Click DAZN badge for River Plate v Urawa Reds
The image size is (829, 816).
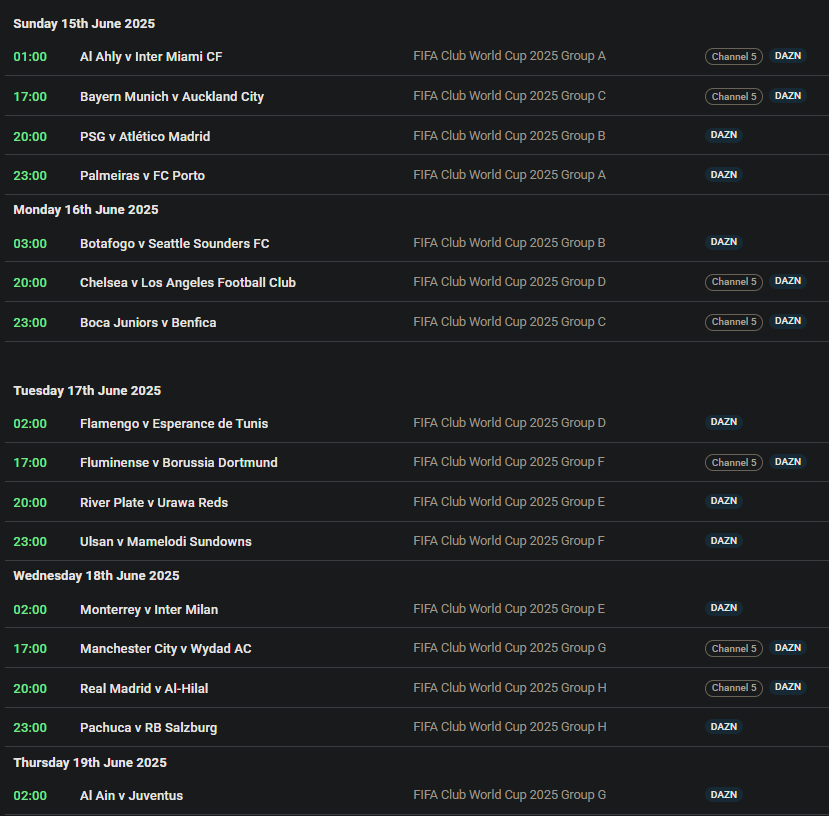pos(723,501)
